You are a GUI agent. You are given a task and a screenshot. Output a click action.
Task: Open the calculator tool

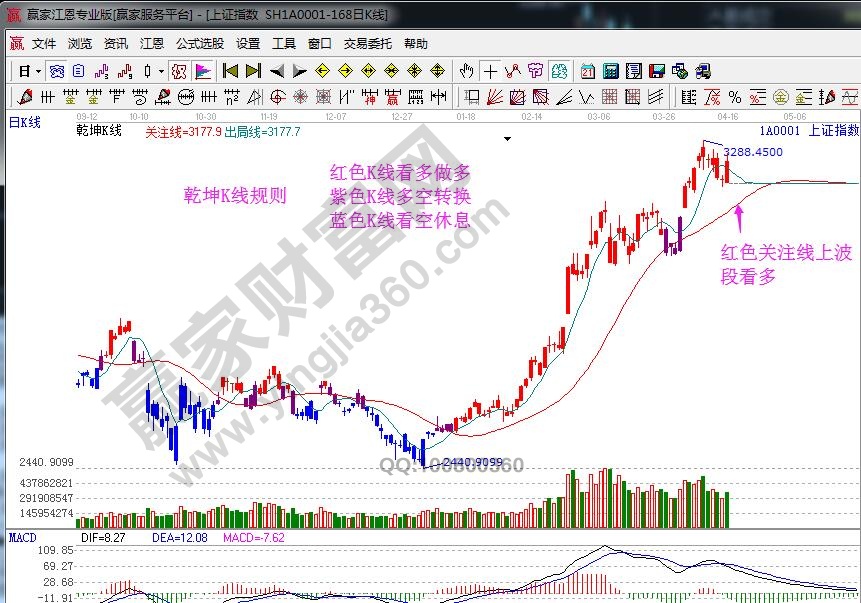pos(610,71)
